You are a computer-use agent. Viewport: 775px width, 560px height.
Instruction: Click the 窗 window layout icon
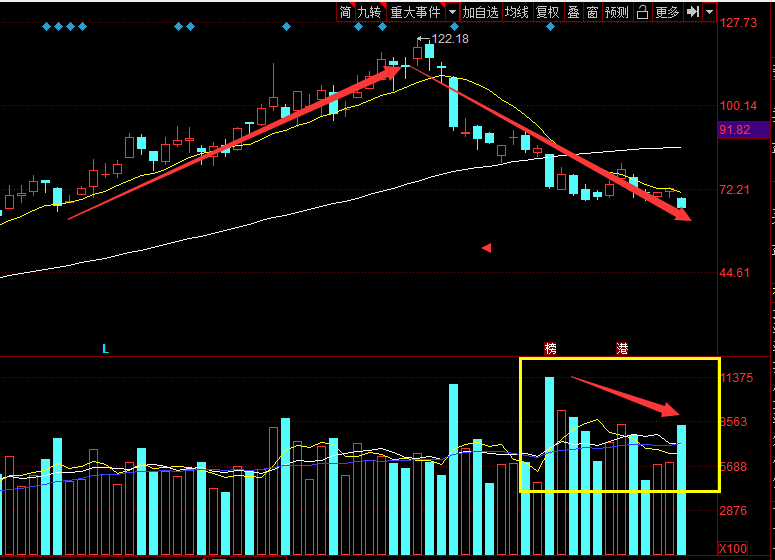[592, 12]
